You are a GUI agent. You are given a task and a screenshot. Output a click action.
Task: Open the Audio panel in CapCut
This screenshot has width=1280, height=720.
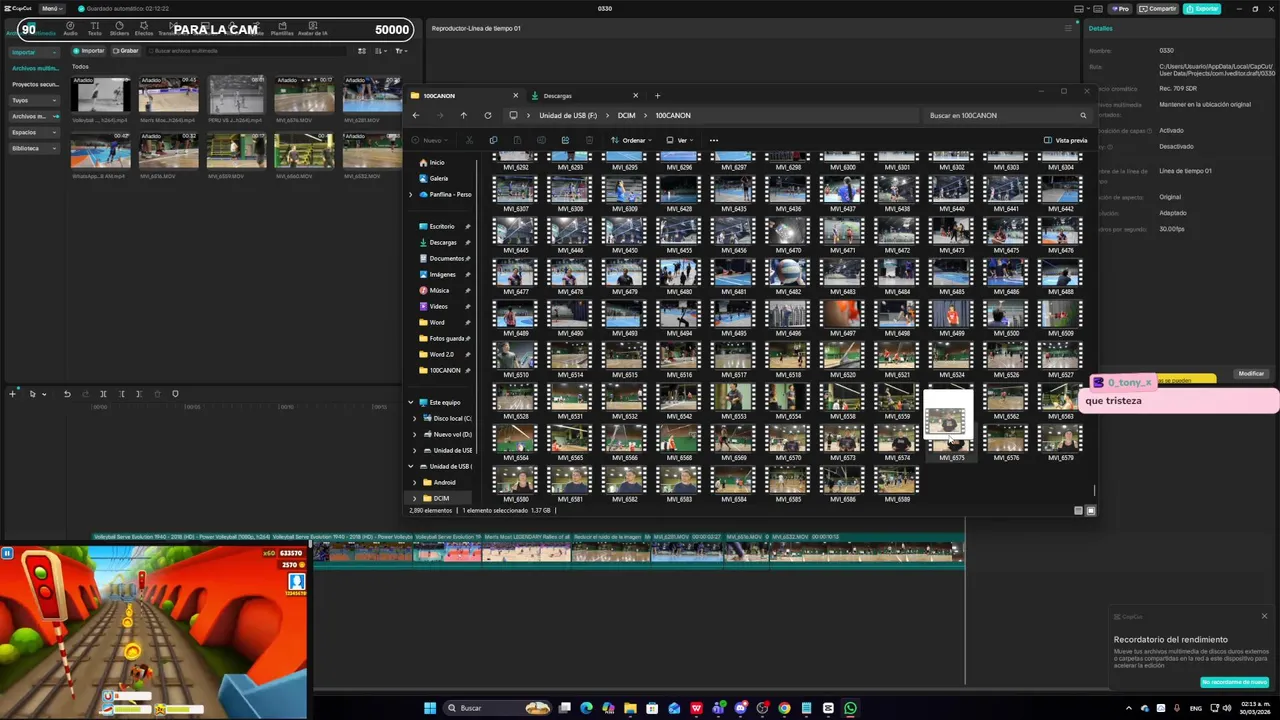70,28
